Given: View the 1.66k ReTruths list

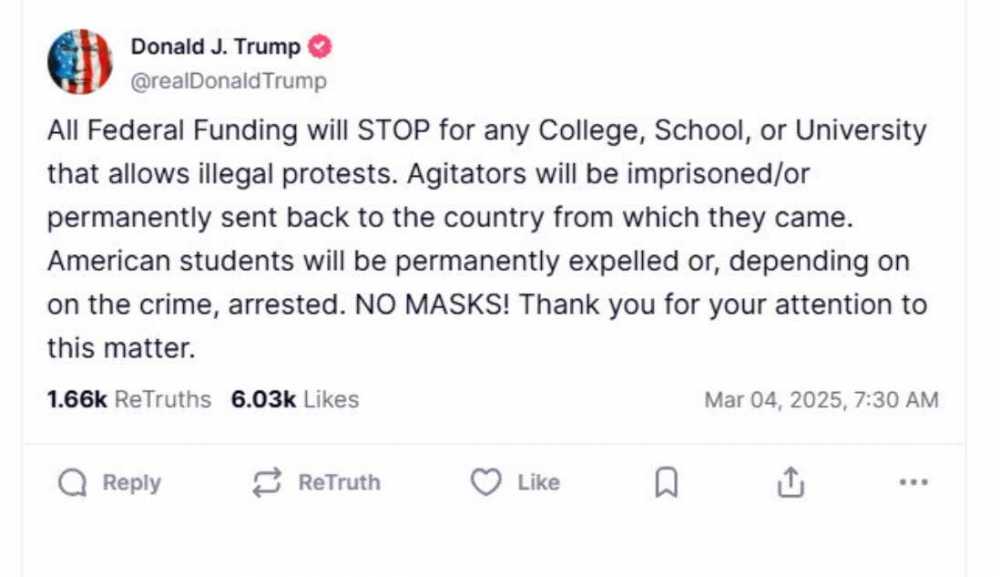Looking at the screenshot, I should (129, 400).
